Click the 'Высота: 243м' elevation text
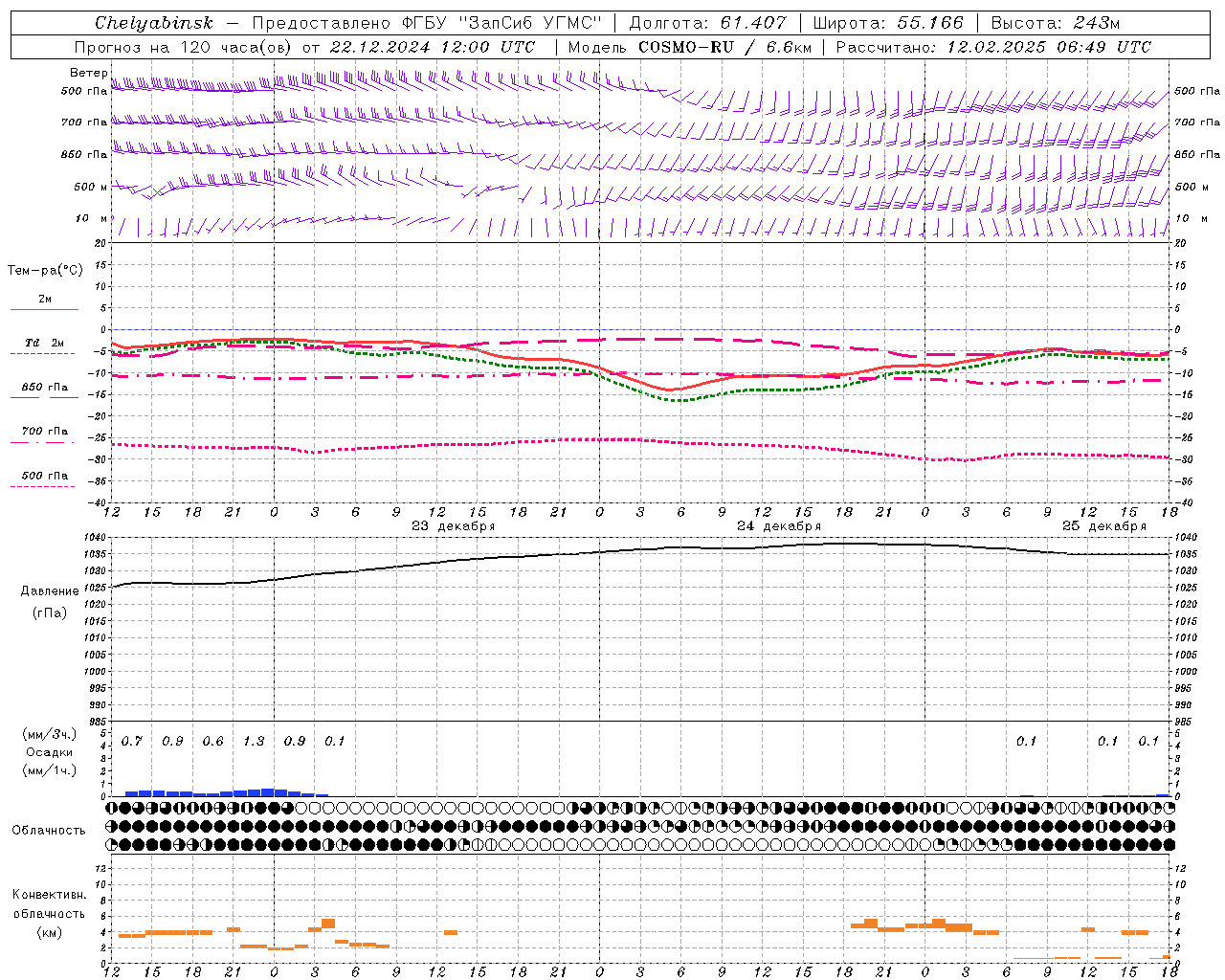 pyautogui.click(x=1056, y=23)
